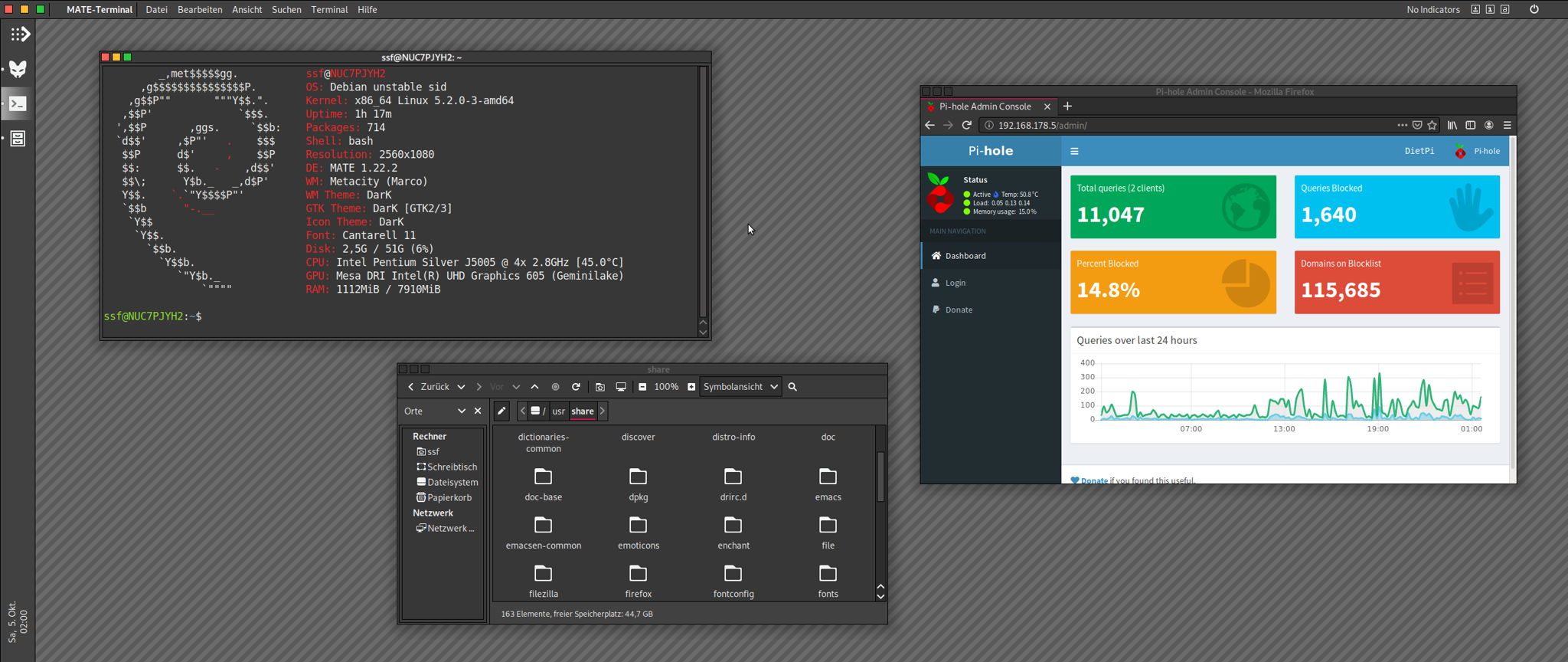This screenshot has height=662, width=1568.
Task: Toggle Pi-hole sidebar navigation hamburger
Action: (1074, 151)
